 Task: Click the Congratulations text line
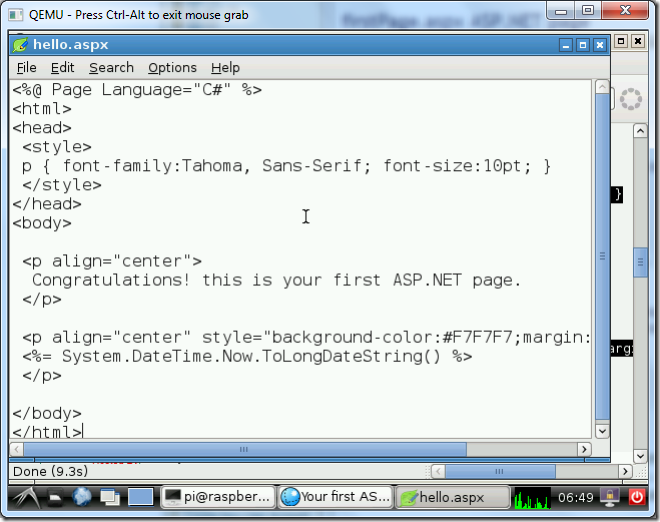pos(277,280)
